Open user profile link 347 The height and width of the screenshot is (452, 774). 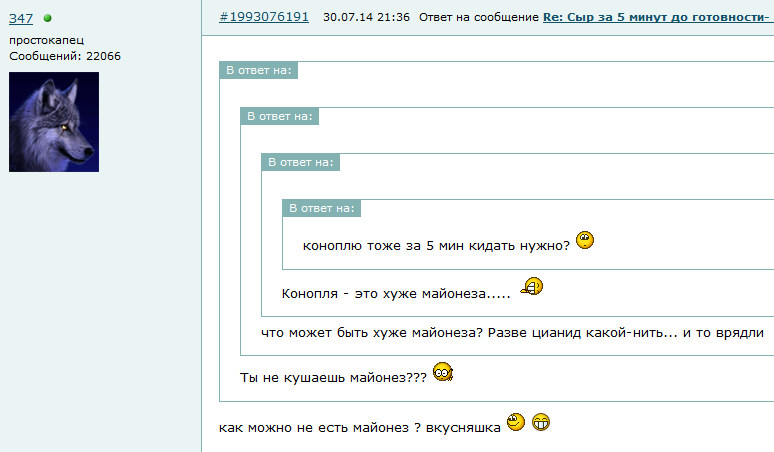(x=21, y=19)
